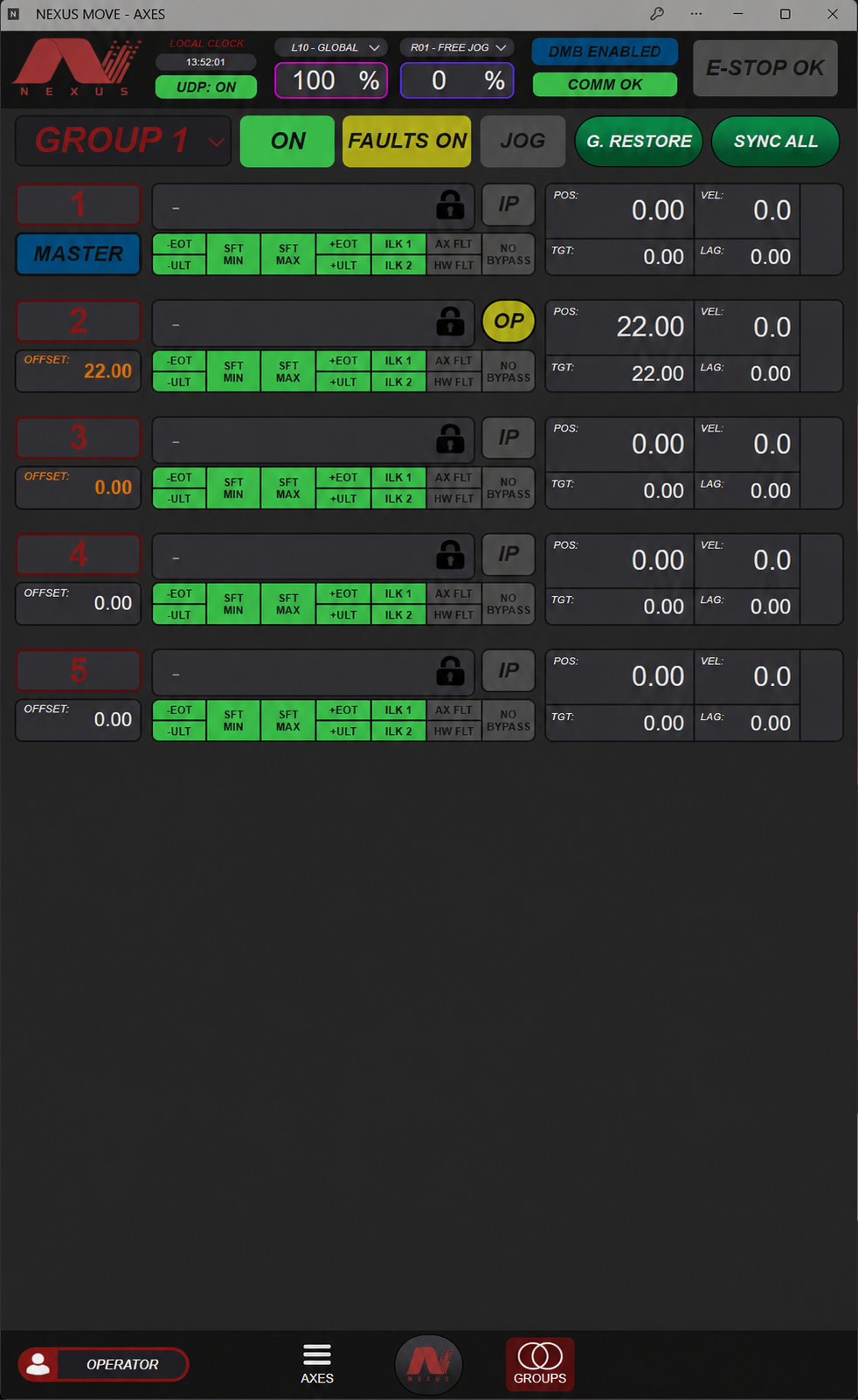
Task: Open the AXES hamburger menu icon
Action: pos(317,1363)
